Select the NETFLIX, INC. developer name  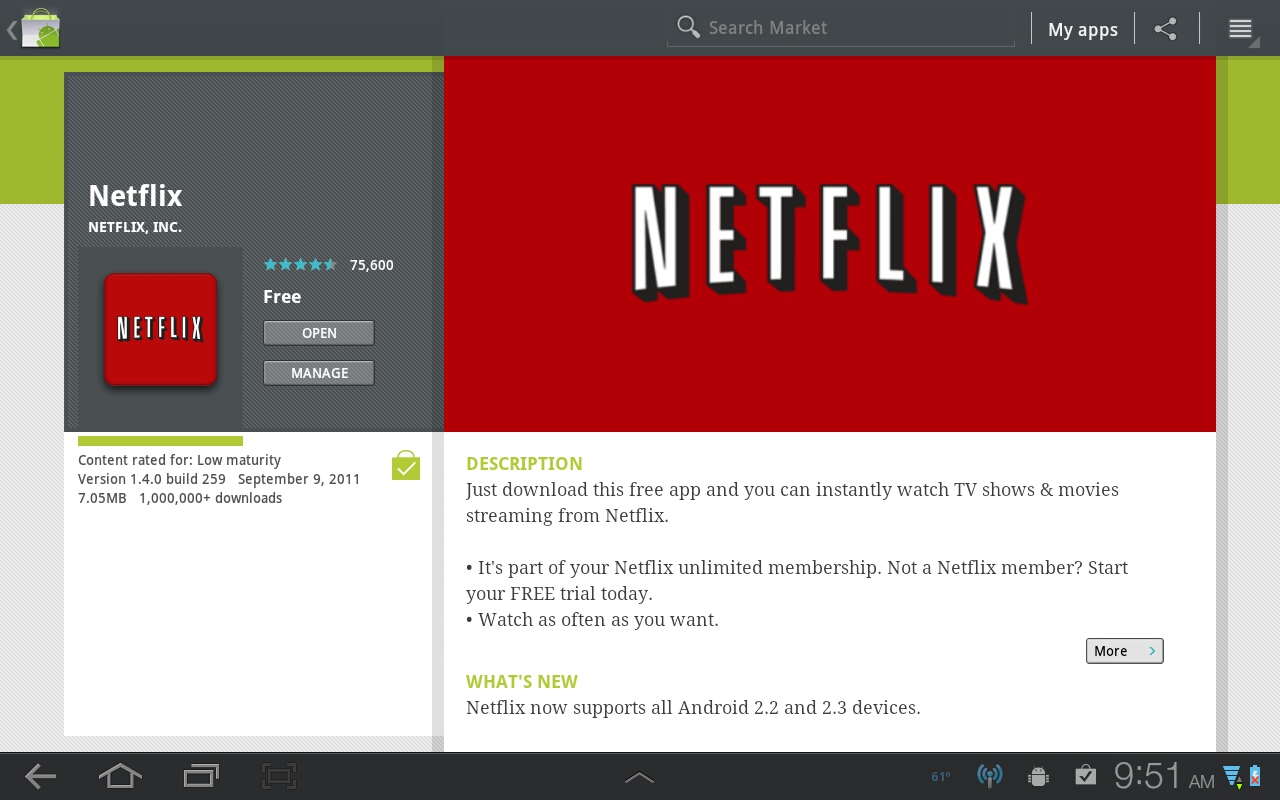(x=135, y=227)
